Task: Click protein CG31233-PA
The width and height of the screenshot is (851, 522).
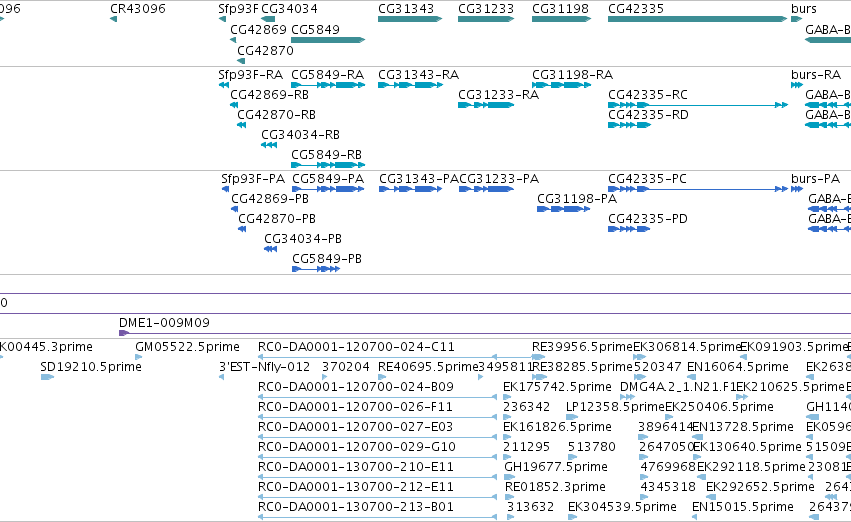Action: click(x=486, y=189)
